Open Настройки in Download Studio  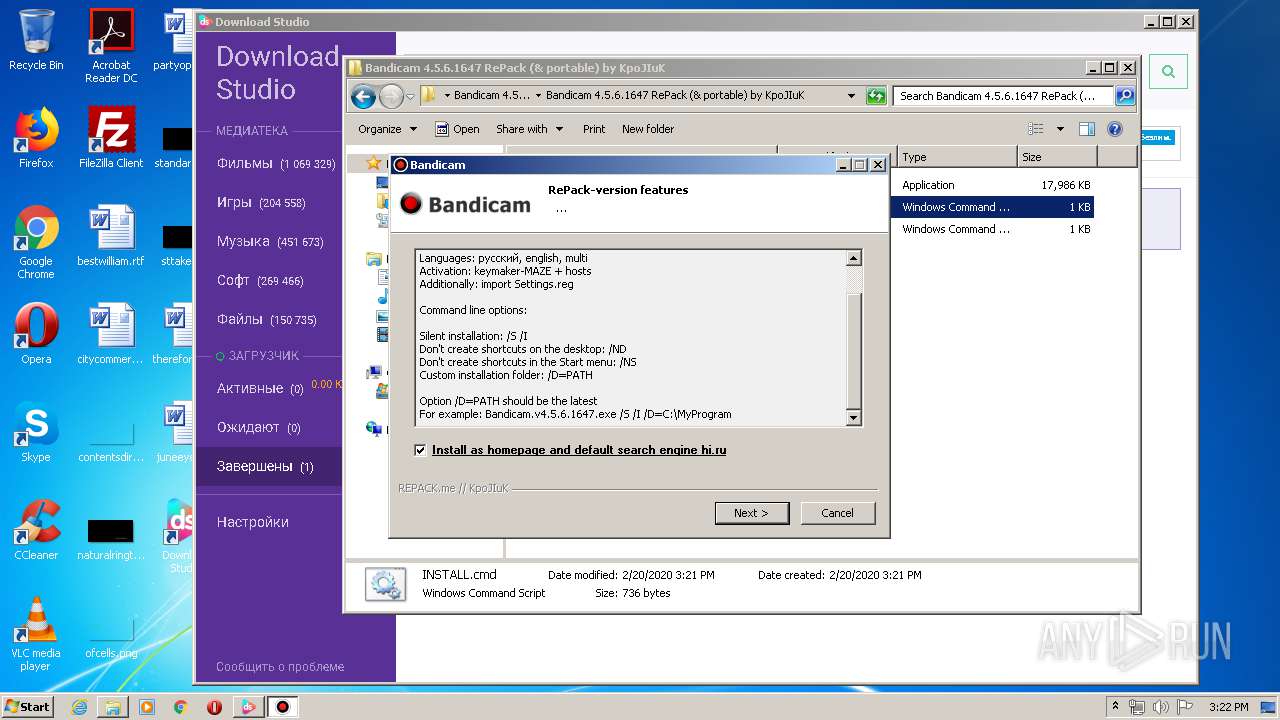coord(253,522)
